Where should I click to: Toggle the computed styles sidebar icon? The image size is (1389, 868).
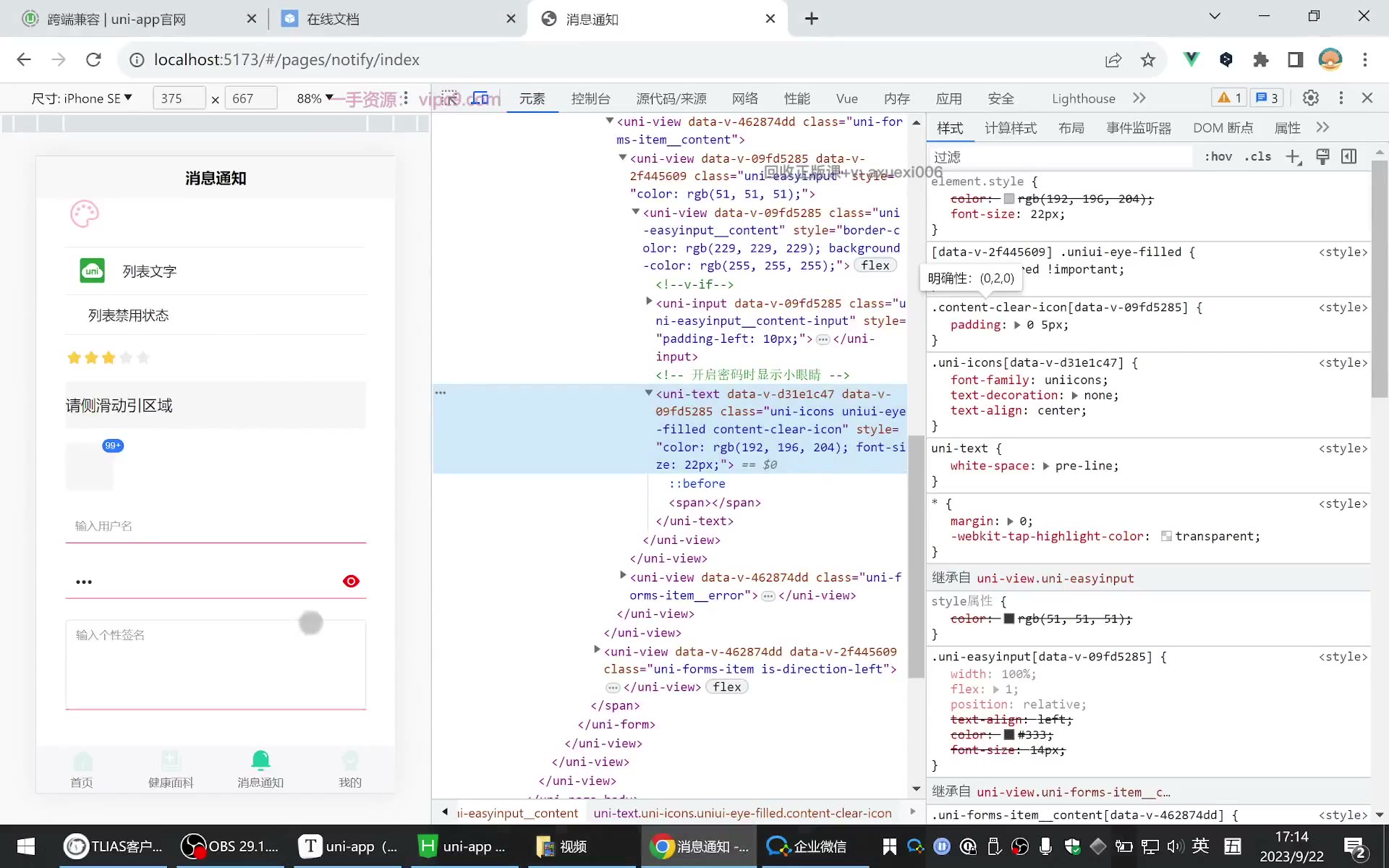pyautogui.click(x=1349, y=157)
